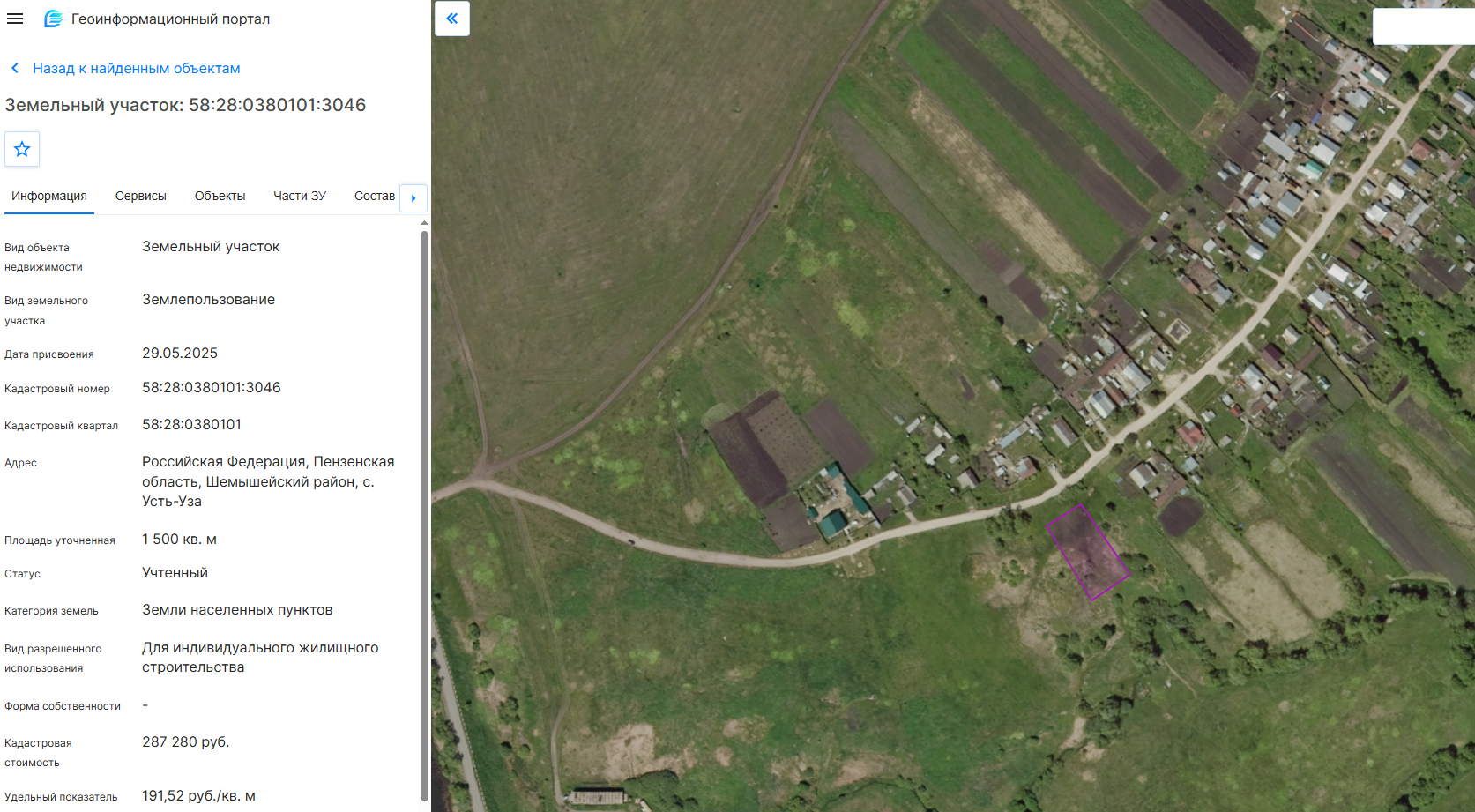Collapse the info panel with double-chevron button
This screenshot has height=812, width=1475.
click(452, 19)
